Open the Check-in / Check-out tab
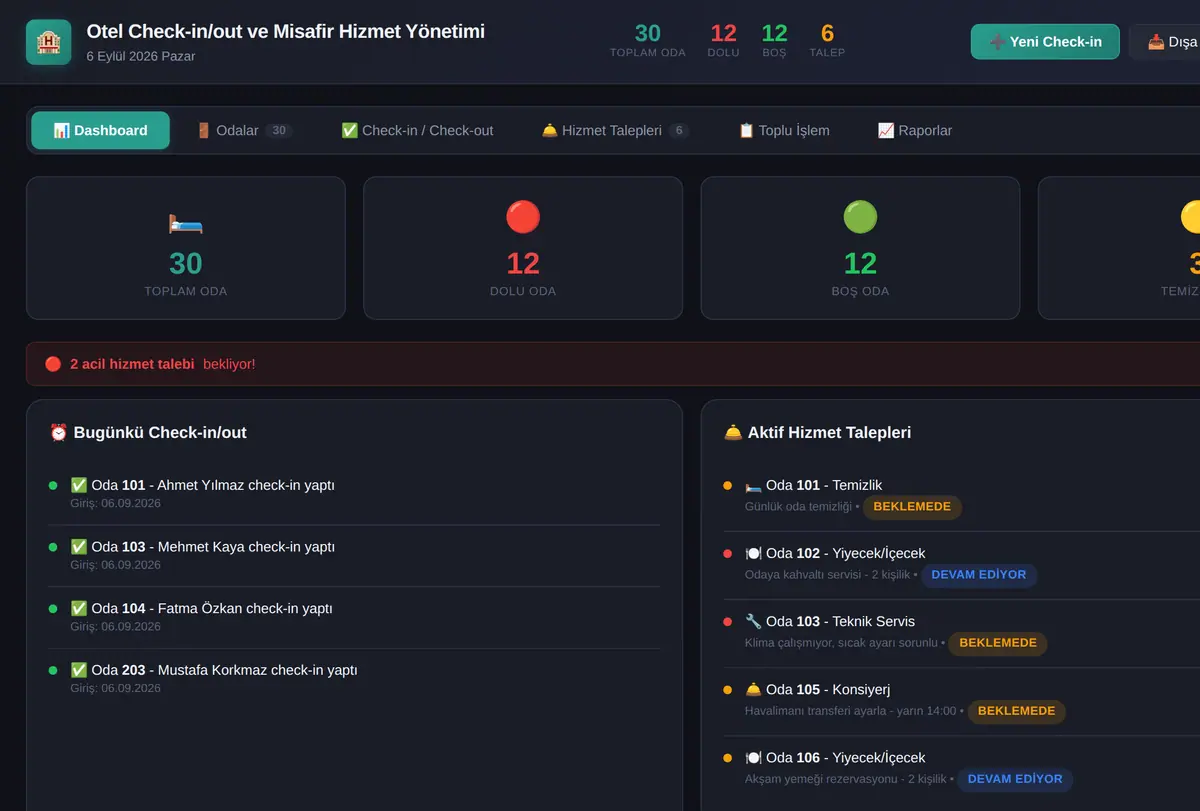The height and width of the screenshot is (811, 1200). [417, 130]
